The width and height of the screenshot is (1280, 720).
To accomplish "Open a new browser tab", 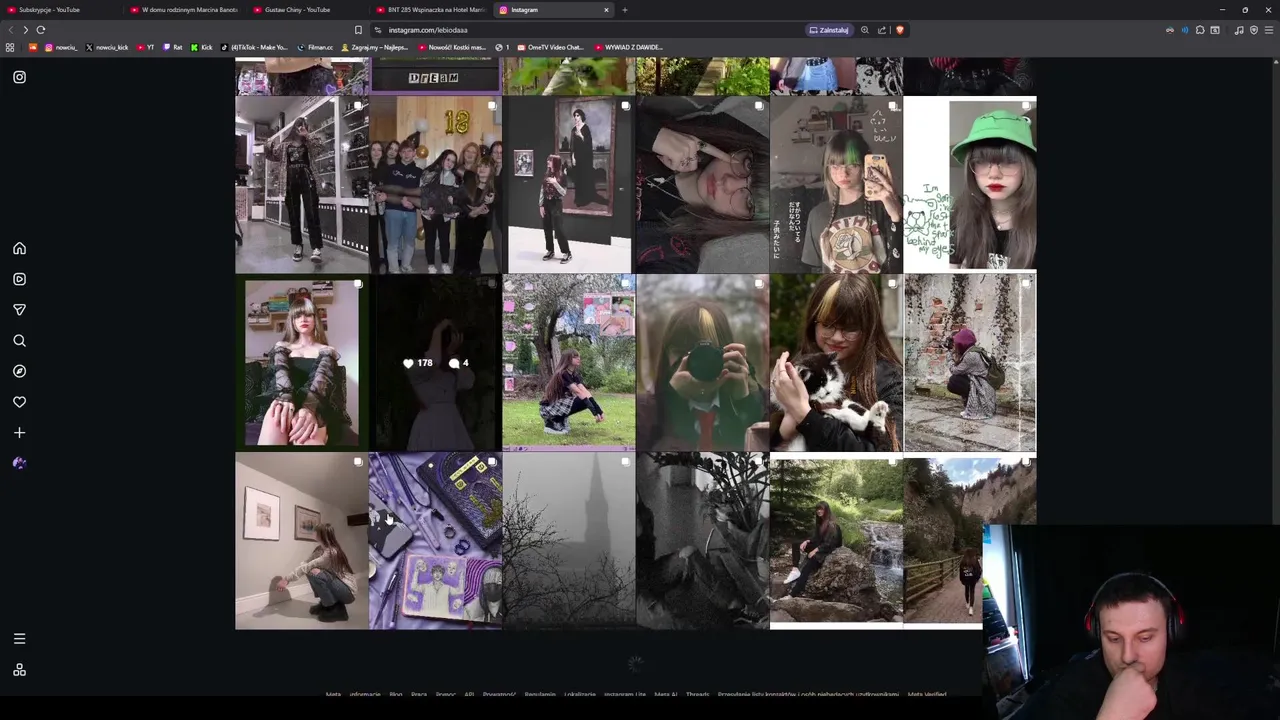I will pyautogui.click(x=625, y=10).
